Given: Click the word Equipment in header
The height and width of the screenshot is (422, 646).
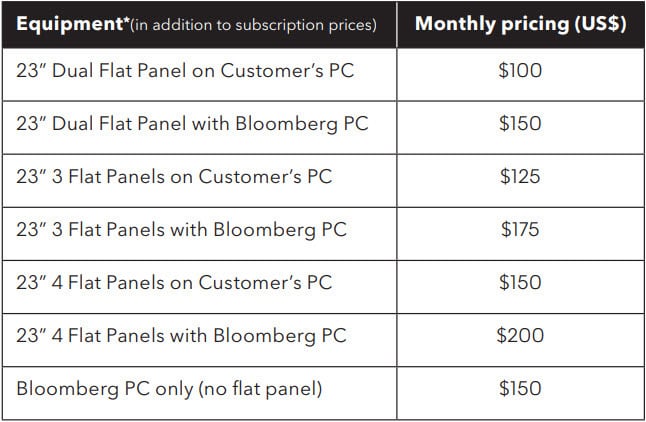Looking at the screenshot, I should click(70, 25).
